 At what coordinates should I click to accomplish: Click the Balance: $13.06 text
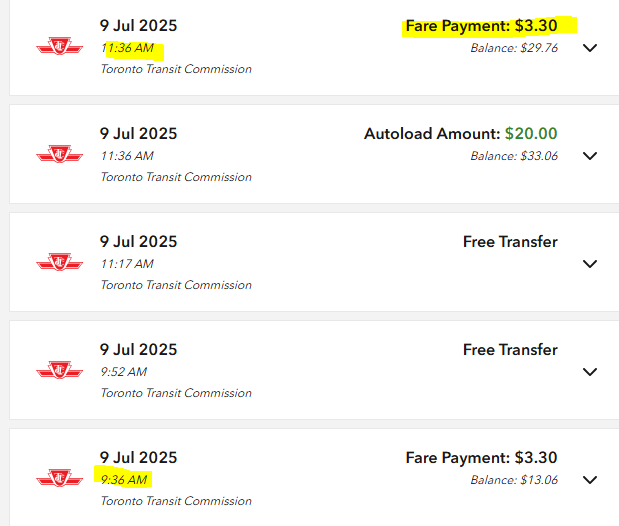pyautogui.click(x=514, y=479)
